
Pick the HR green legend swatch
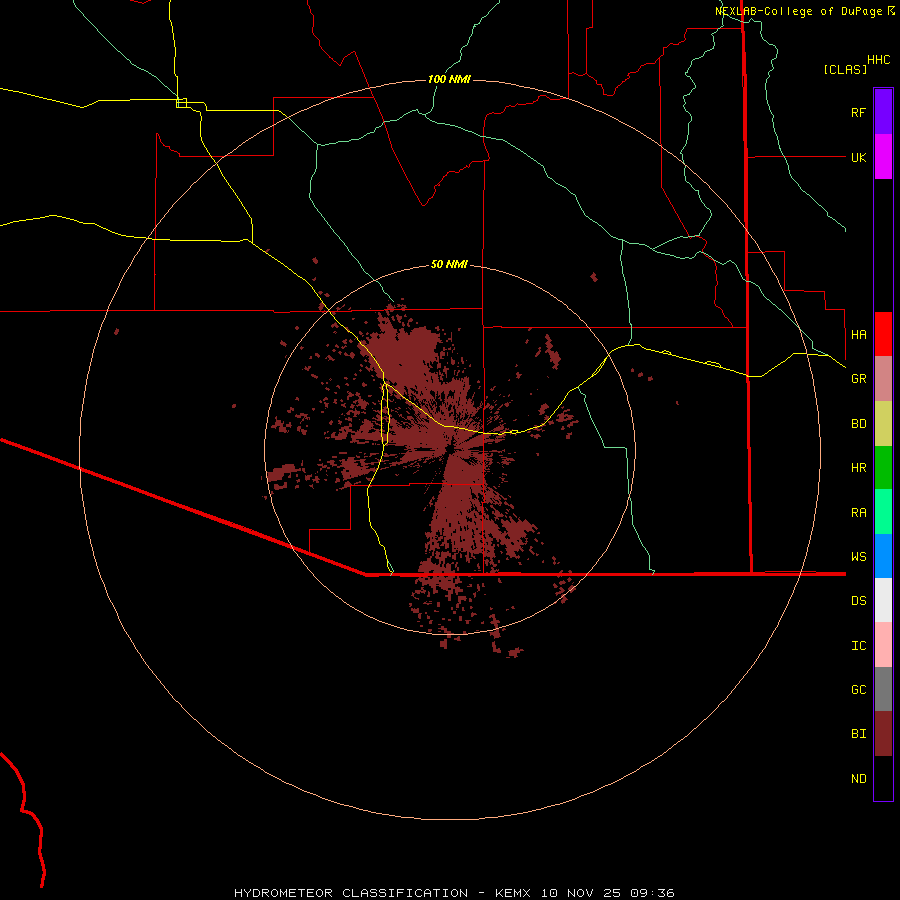883,468
